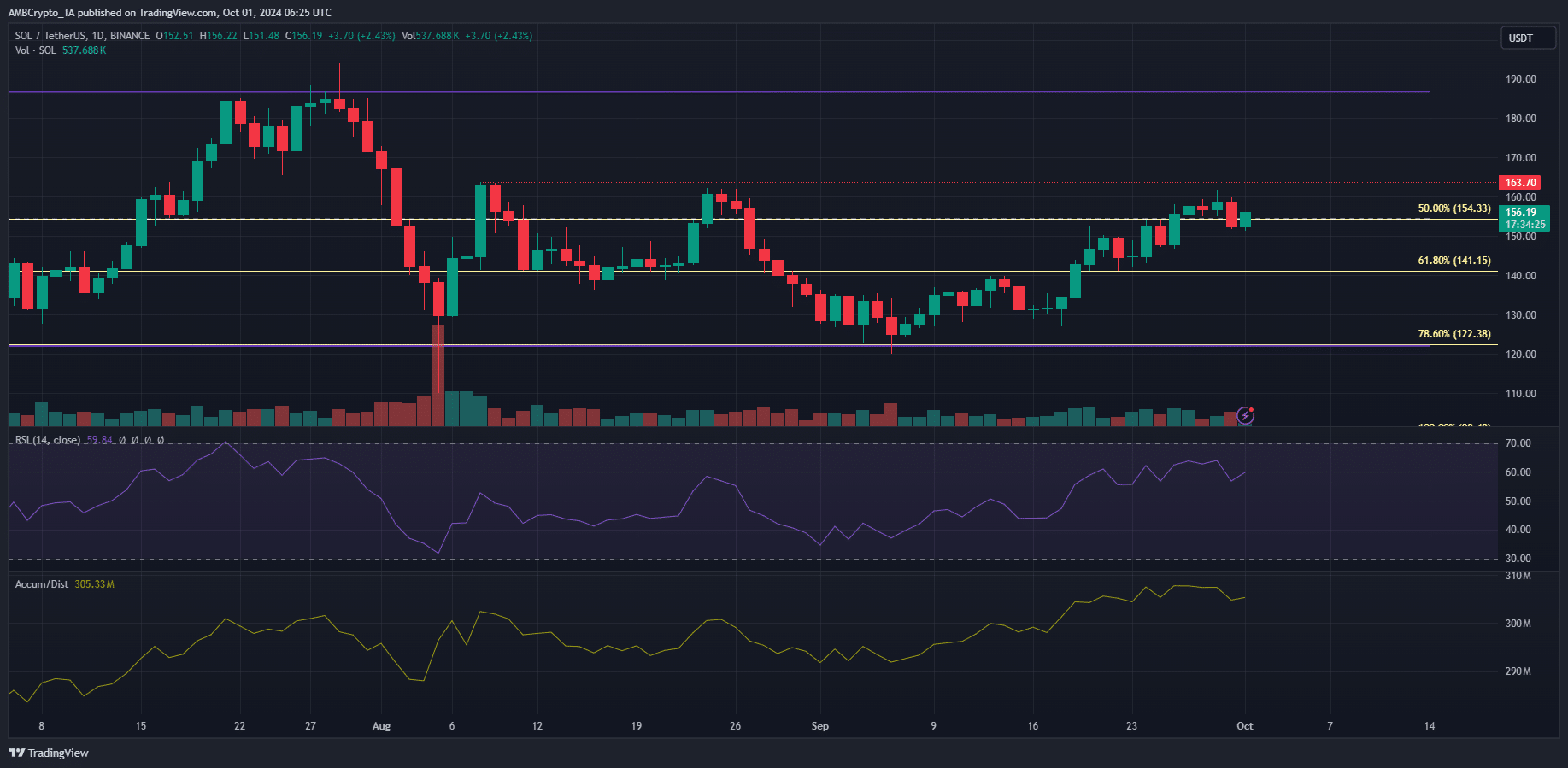Click the RSI 50.00 scale label
This screenshot has height=768, width=1568.
[x=1518, y=501]
